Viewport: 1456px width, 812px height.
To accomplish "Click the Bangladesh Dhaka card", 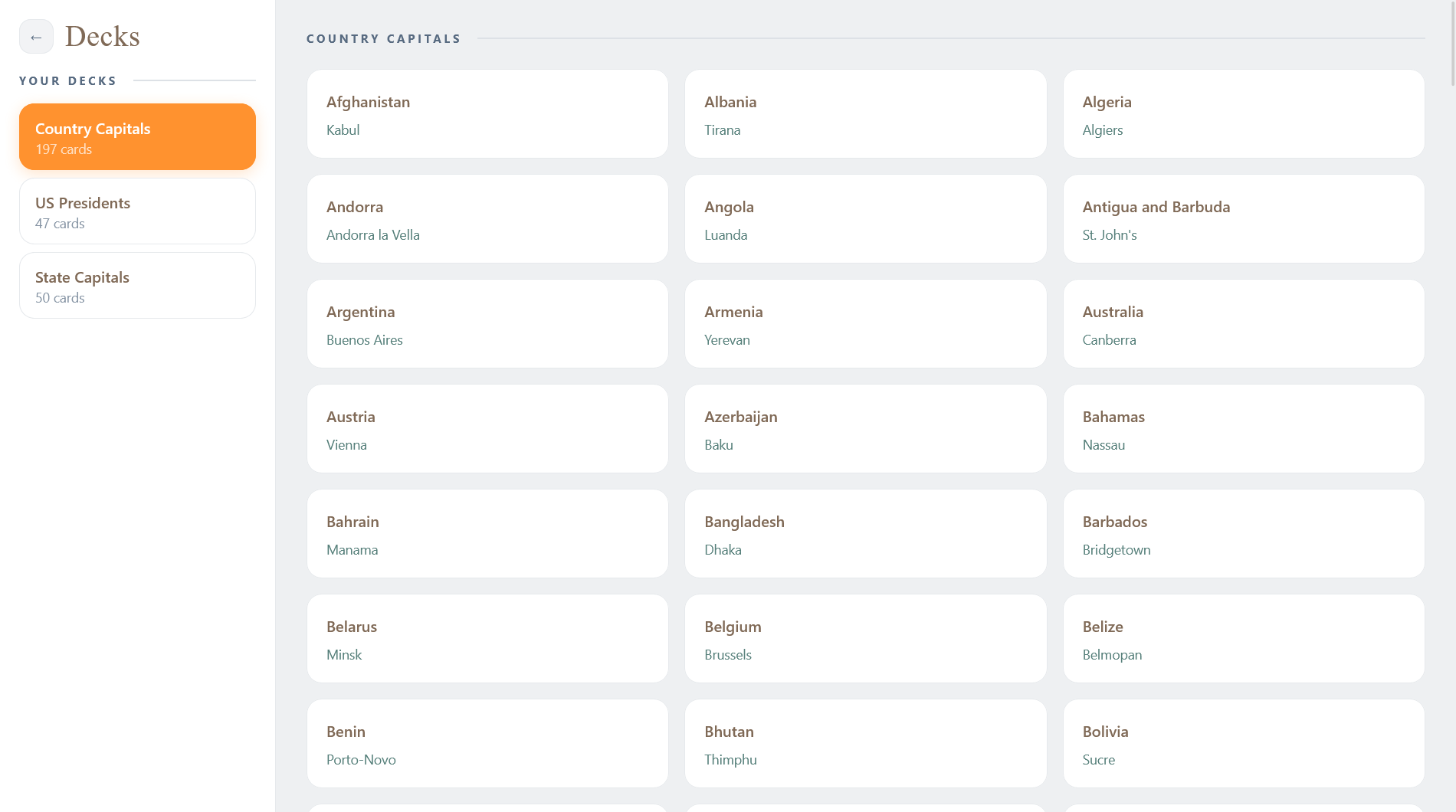I will click(x=865, y=534).
